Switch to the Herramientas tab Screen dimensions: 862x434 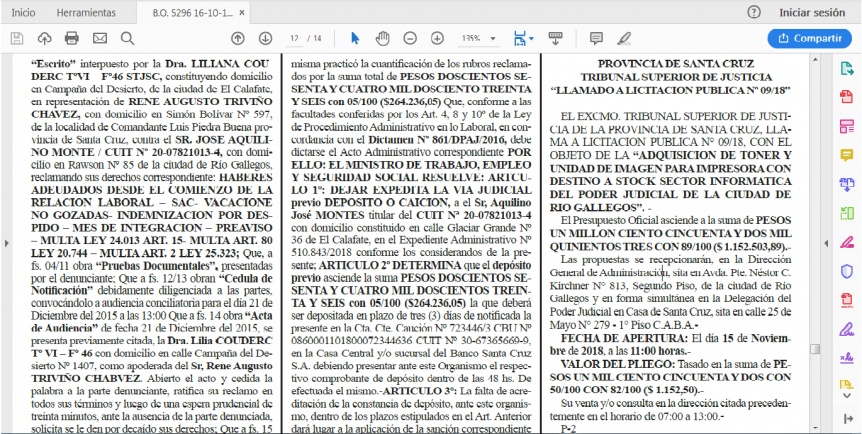coord(86,12)
